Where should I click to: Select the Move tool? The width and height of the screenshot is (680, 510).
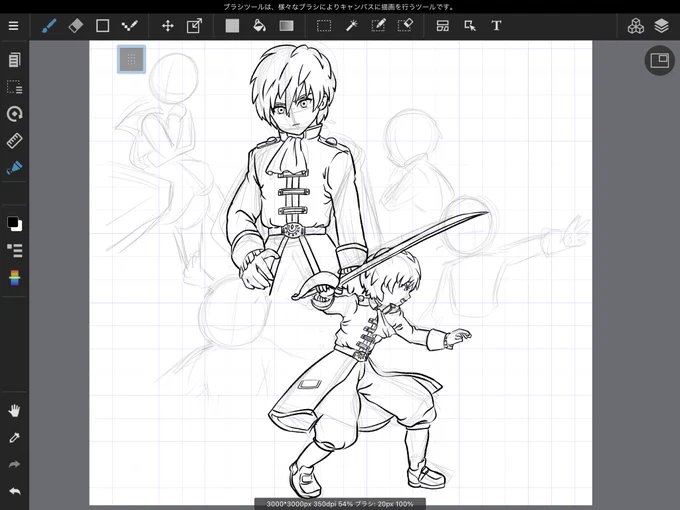coord(167,26)
